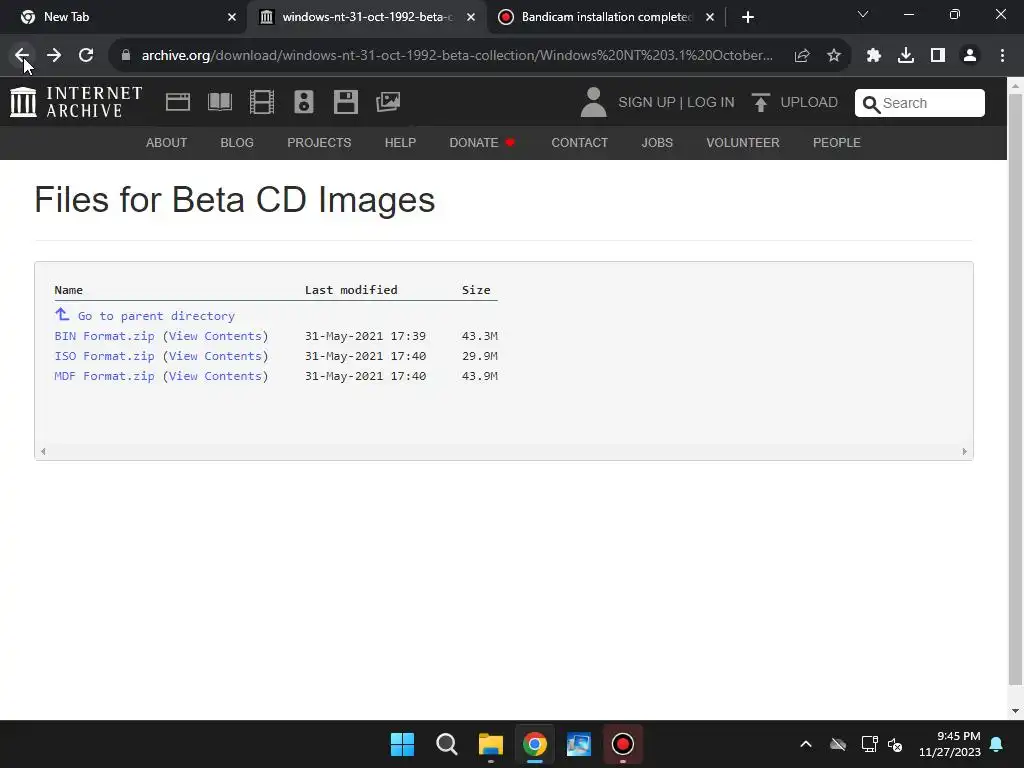This screenshot has height=768, width=1024.
Task: Open the Video film strip icon
Action: click(x=262, y=102)
